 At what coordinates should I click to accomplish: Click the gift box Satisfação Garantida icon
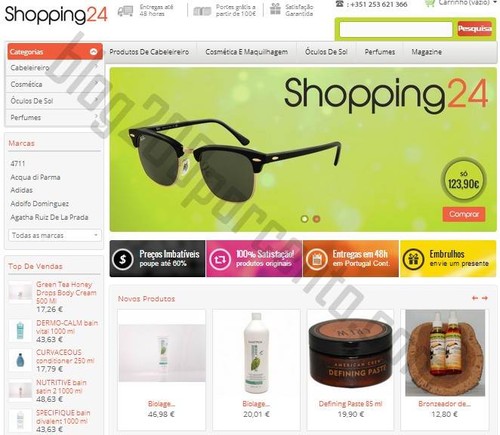pyautogui.click(x=275, y=9)
